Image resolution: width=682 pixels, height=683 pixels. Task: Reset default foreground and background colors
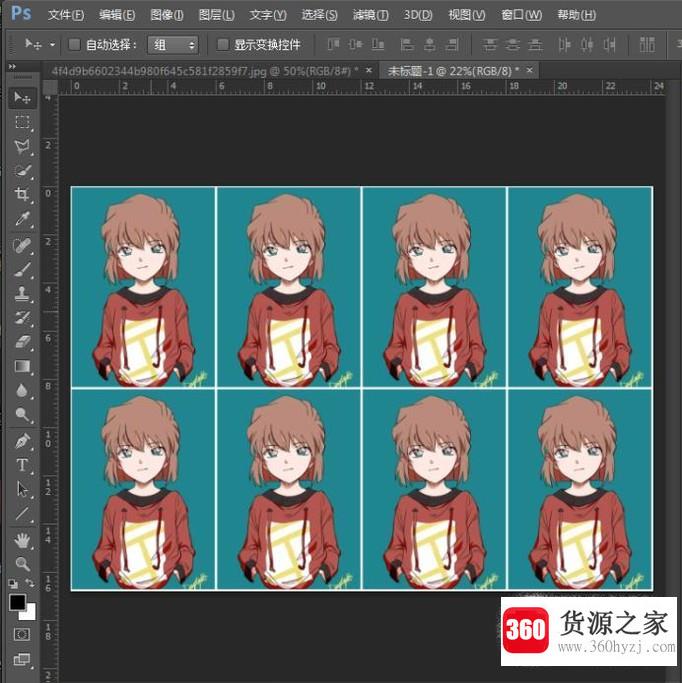13,583
